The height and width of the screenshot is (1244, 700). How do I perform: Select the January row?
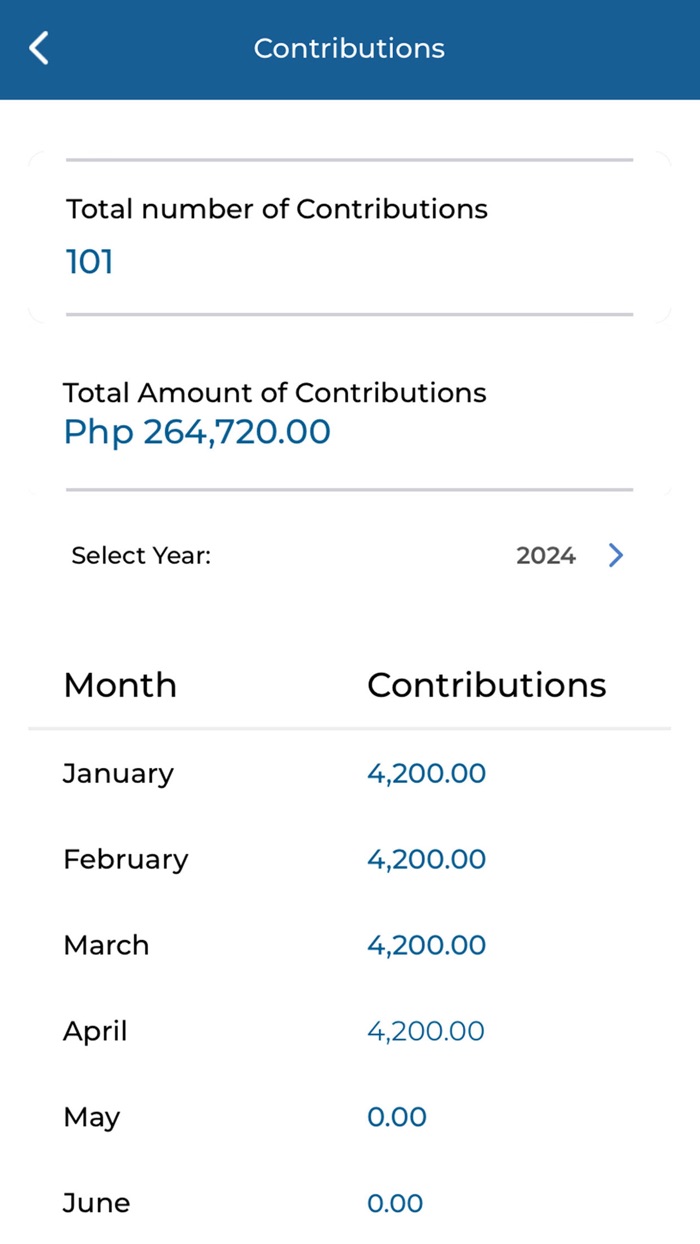[x=118, y=773]
